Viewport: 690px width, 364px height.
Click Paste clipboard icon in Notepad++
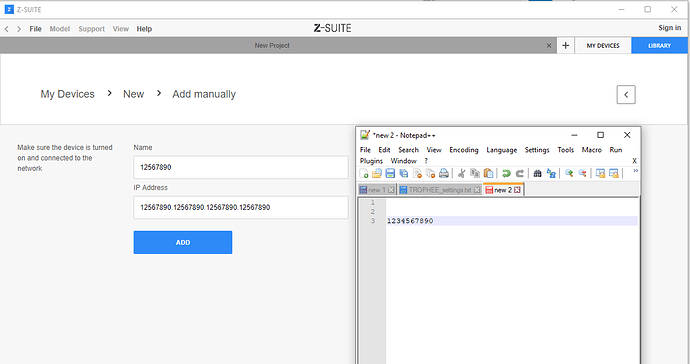tap(488, 173)
